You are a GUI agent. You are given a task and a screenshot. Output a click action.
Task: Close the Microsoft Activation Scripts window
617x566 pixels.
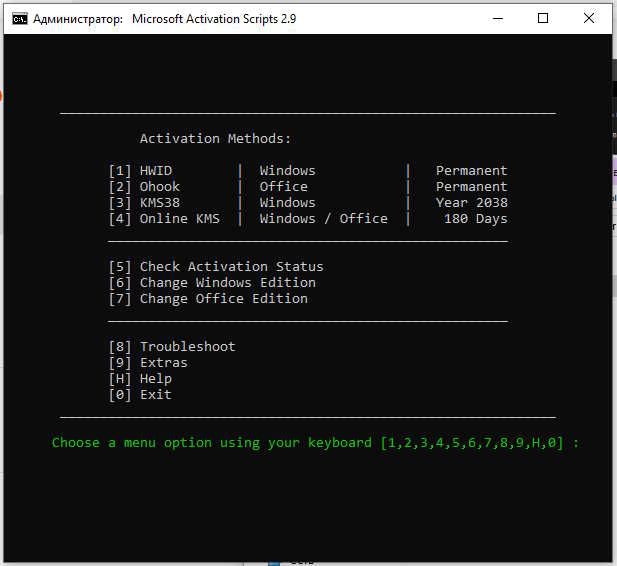(x=589, y=18)
